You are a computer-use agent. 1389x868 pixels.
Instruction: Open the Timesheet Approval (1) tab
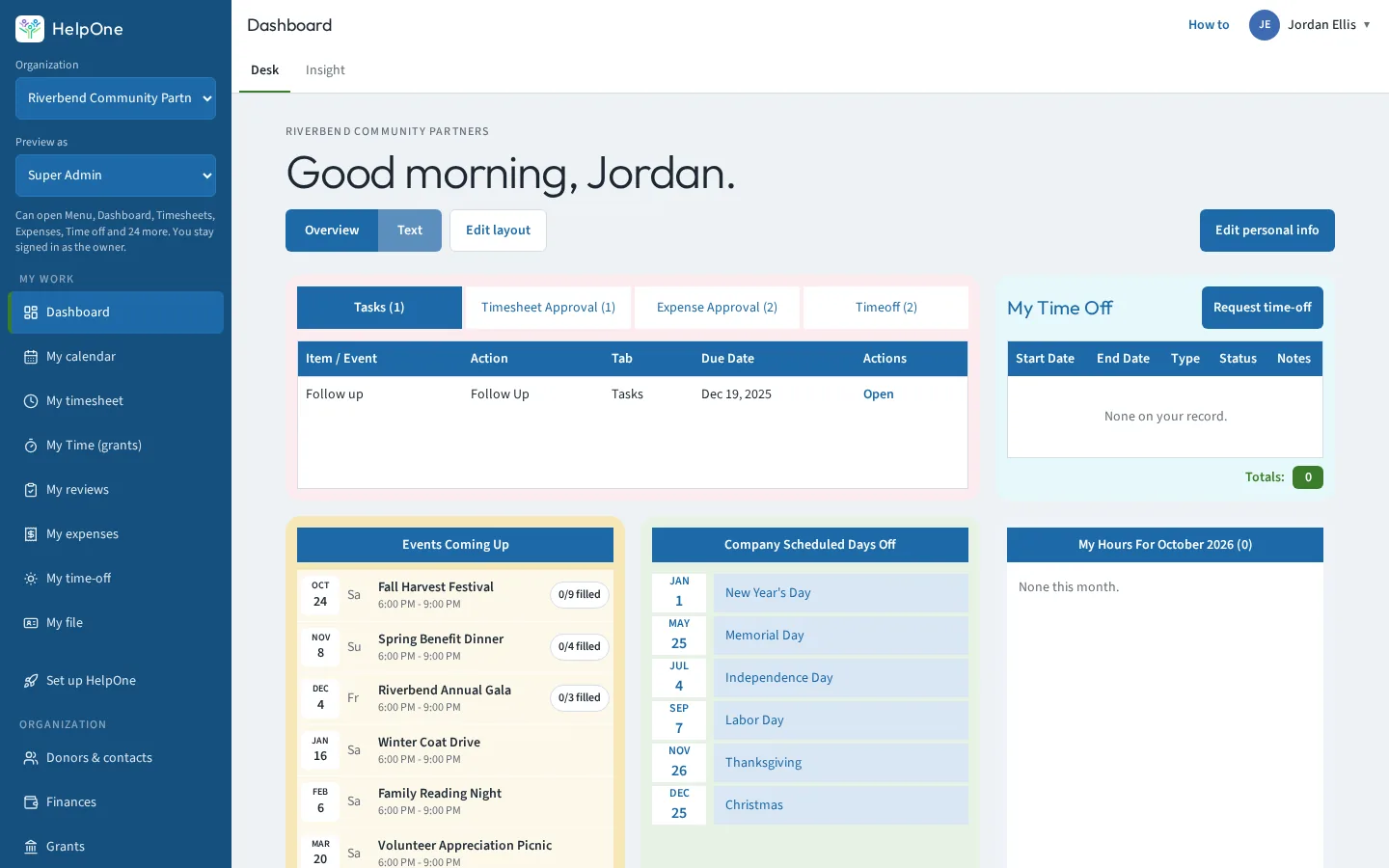pyautogui.click(x=548, y=308)
